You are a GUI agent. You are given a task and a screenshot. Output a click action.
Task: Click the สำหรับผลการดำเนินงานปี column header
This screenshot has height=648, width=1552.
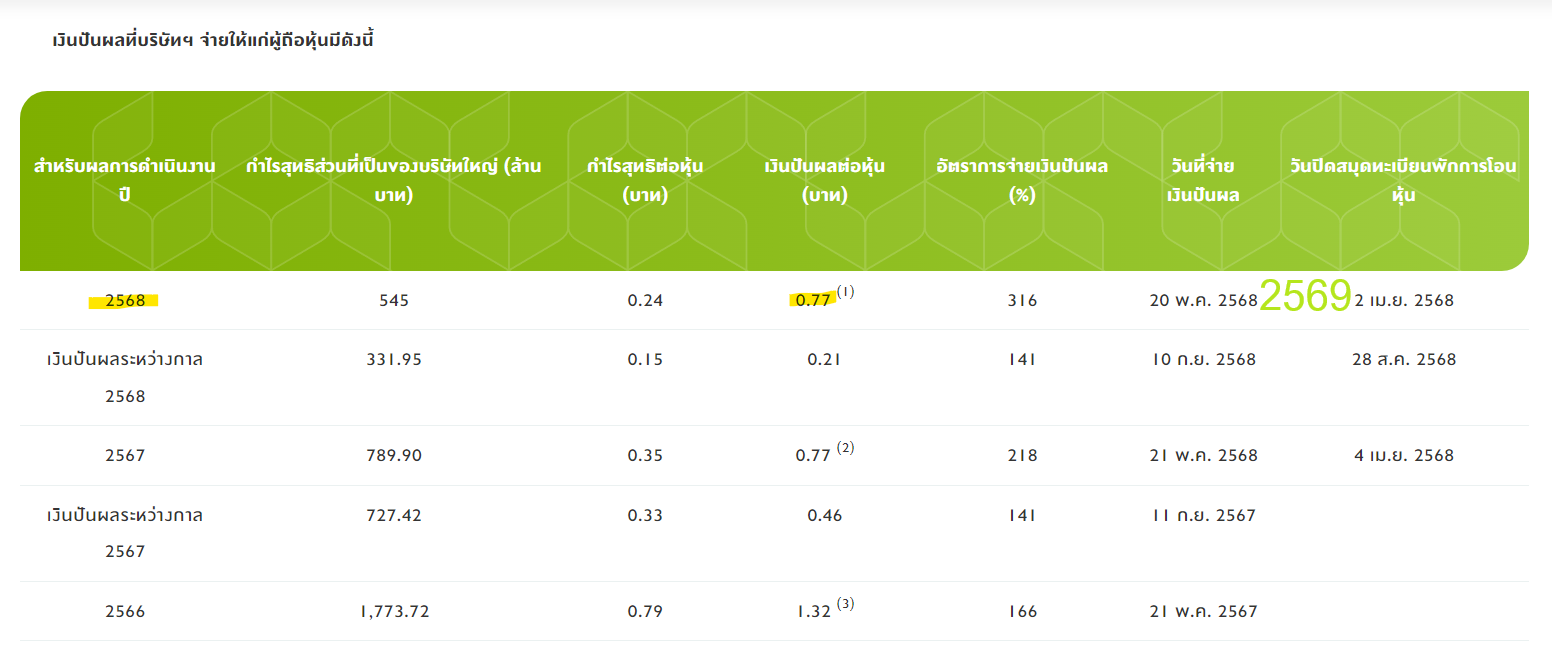(124, 180)
